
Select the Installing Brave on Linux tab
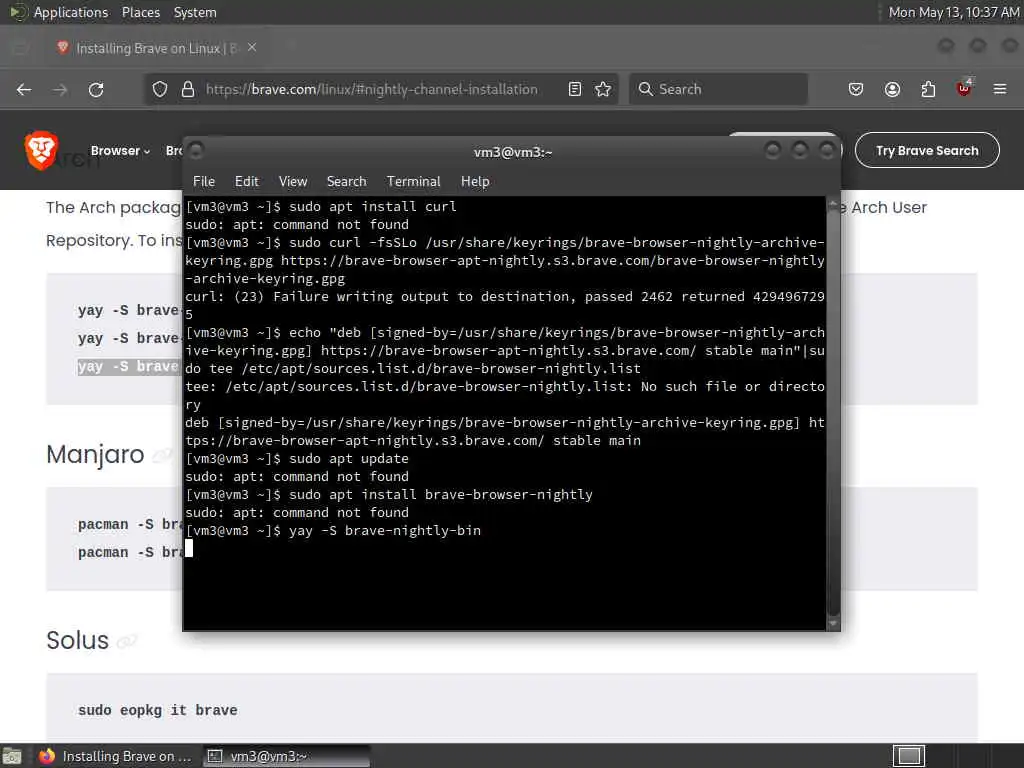point(155,48)
